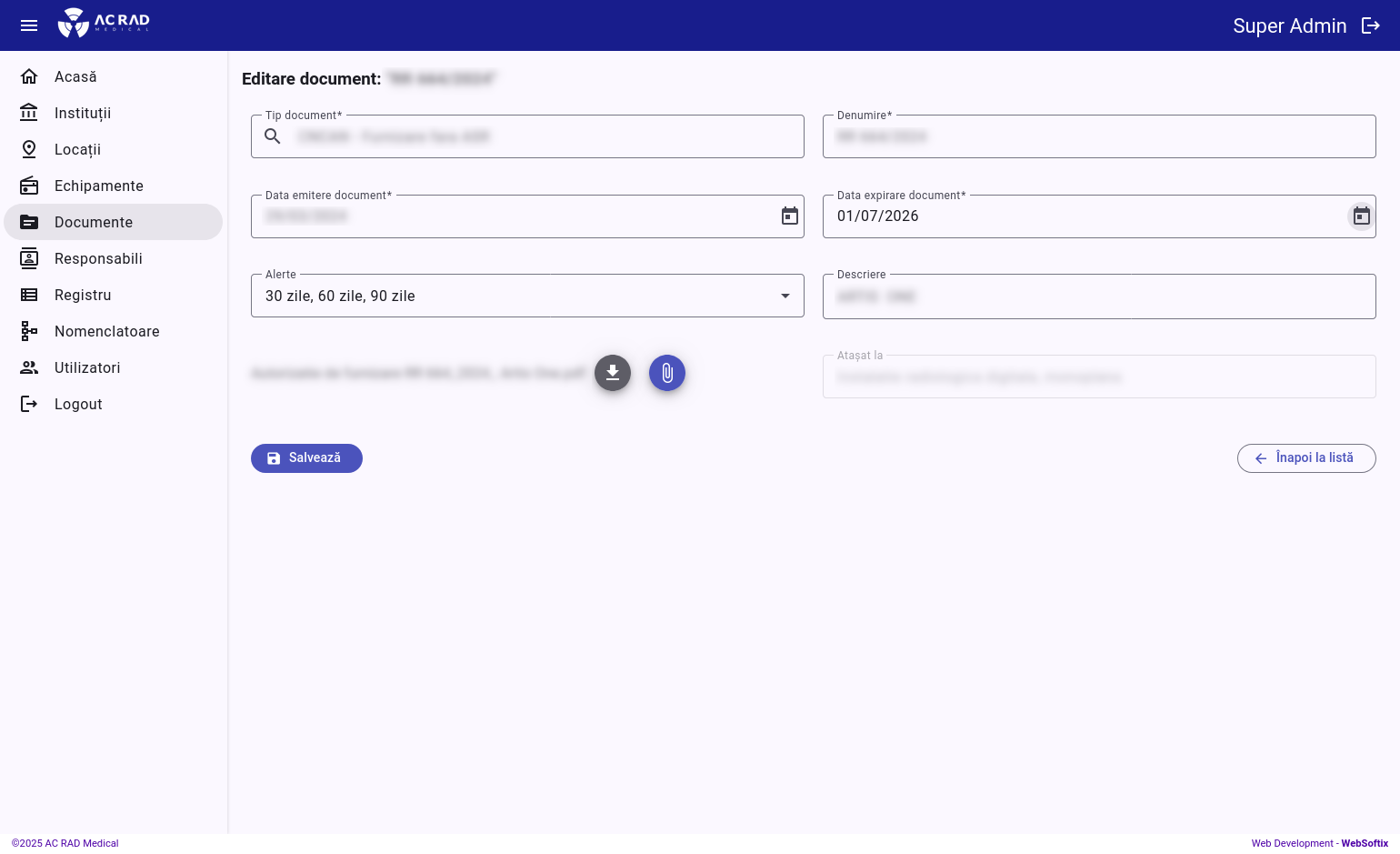This screenshot has height=854, width=1400.
Task: Open Instituții menu item
Action: (x=83, y=113)
